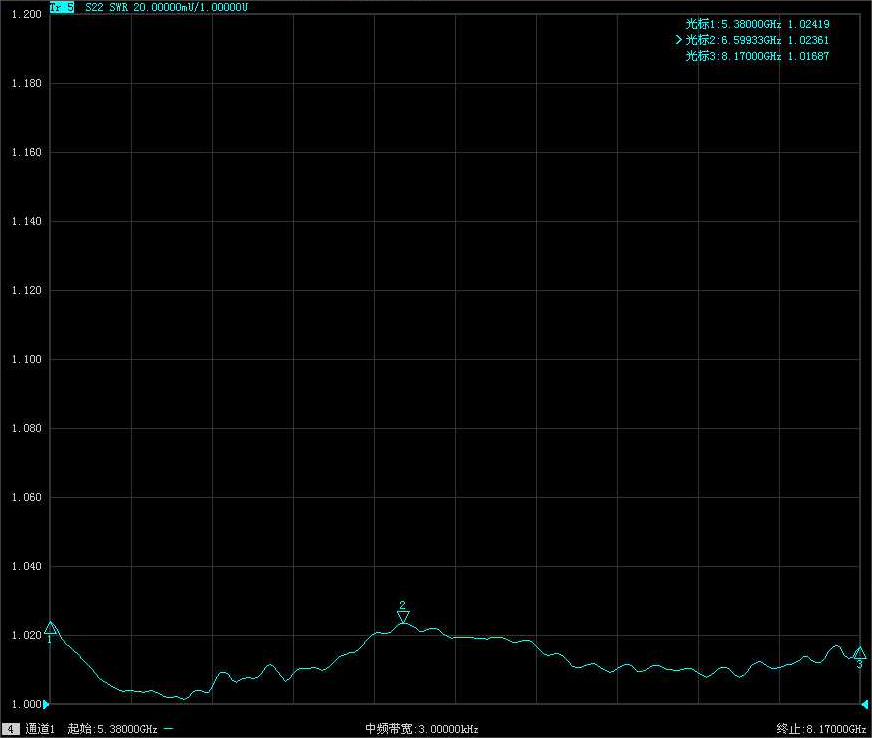Click the right reference level arrow indicator
The width and height of the screenshot is (872, 738).
click(x=863, y=704)
